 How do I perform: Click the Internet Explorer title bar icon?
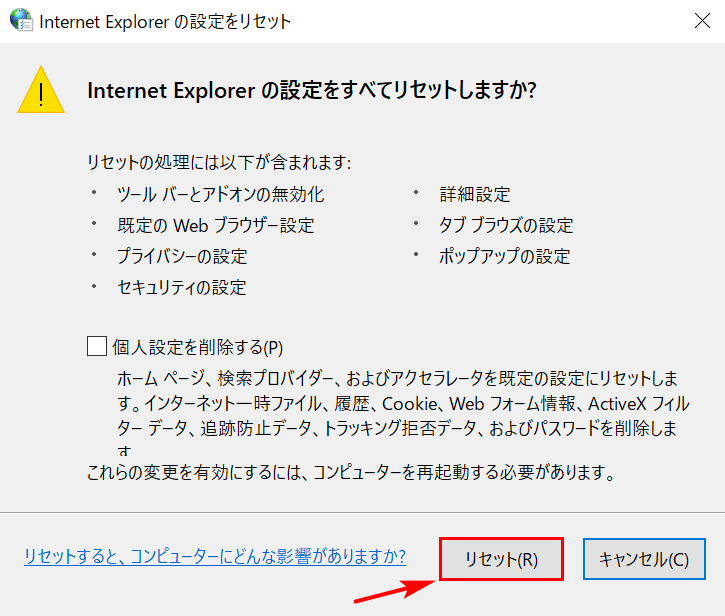click(21, 21)
